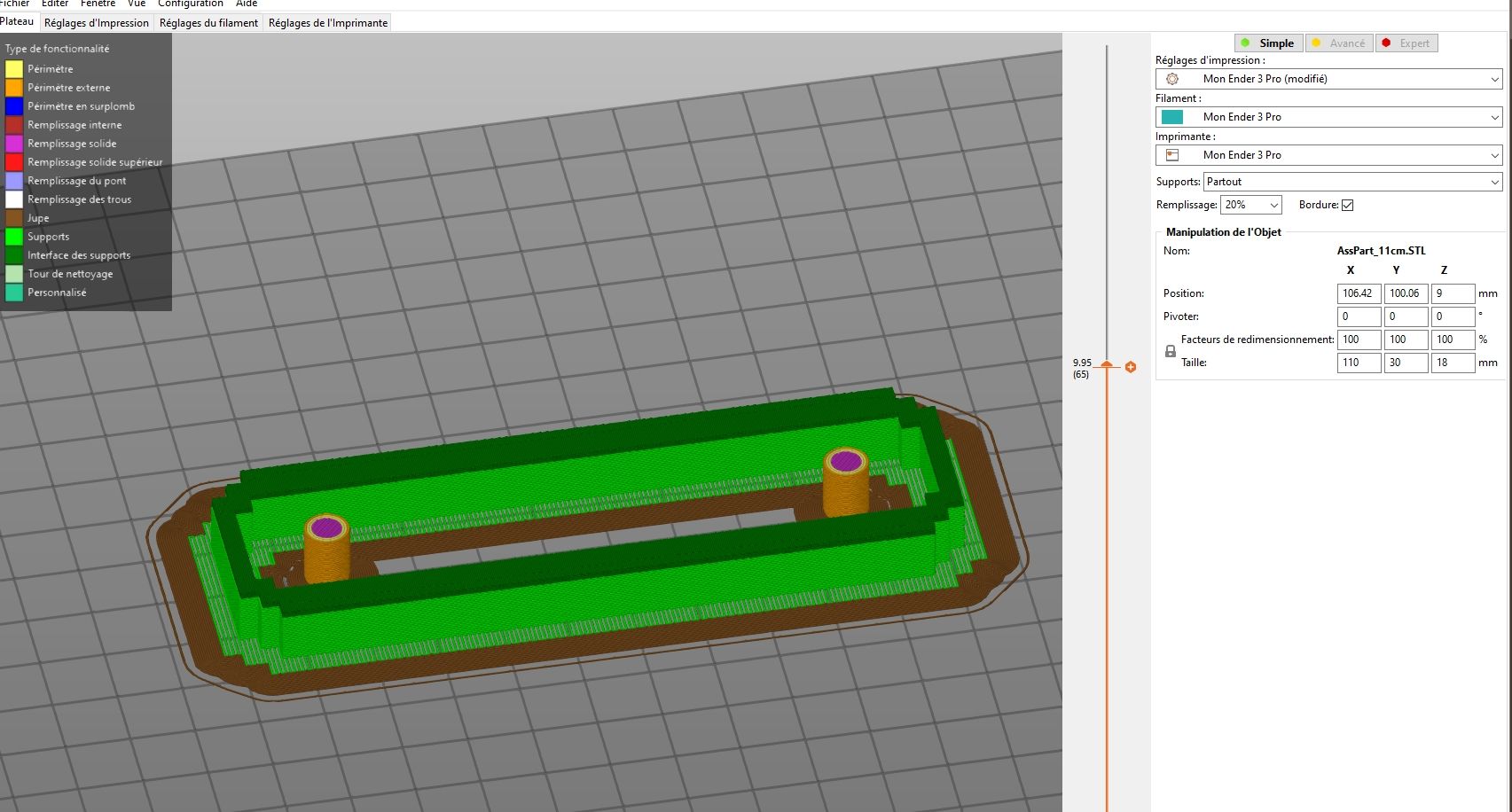The image size is (1512, 812).
Task: Click the green dot on the Simple mode button
Action: [x=1245, y=43]
